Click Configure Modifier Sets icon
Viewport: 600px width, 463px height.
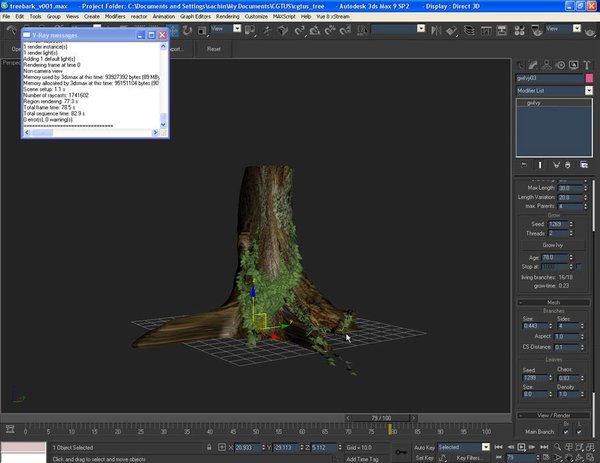tap(585, 164)
